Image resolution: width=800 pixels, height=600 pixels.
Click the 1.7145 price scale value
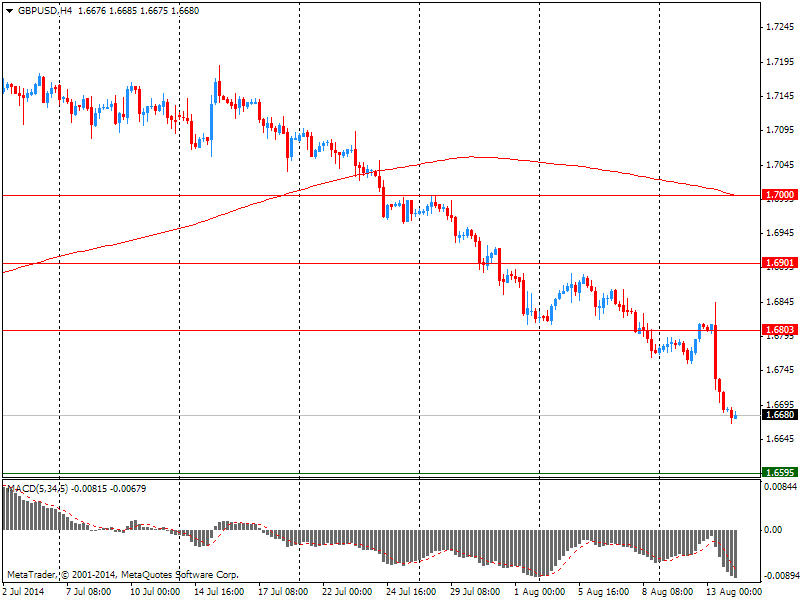coord(781,96)
